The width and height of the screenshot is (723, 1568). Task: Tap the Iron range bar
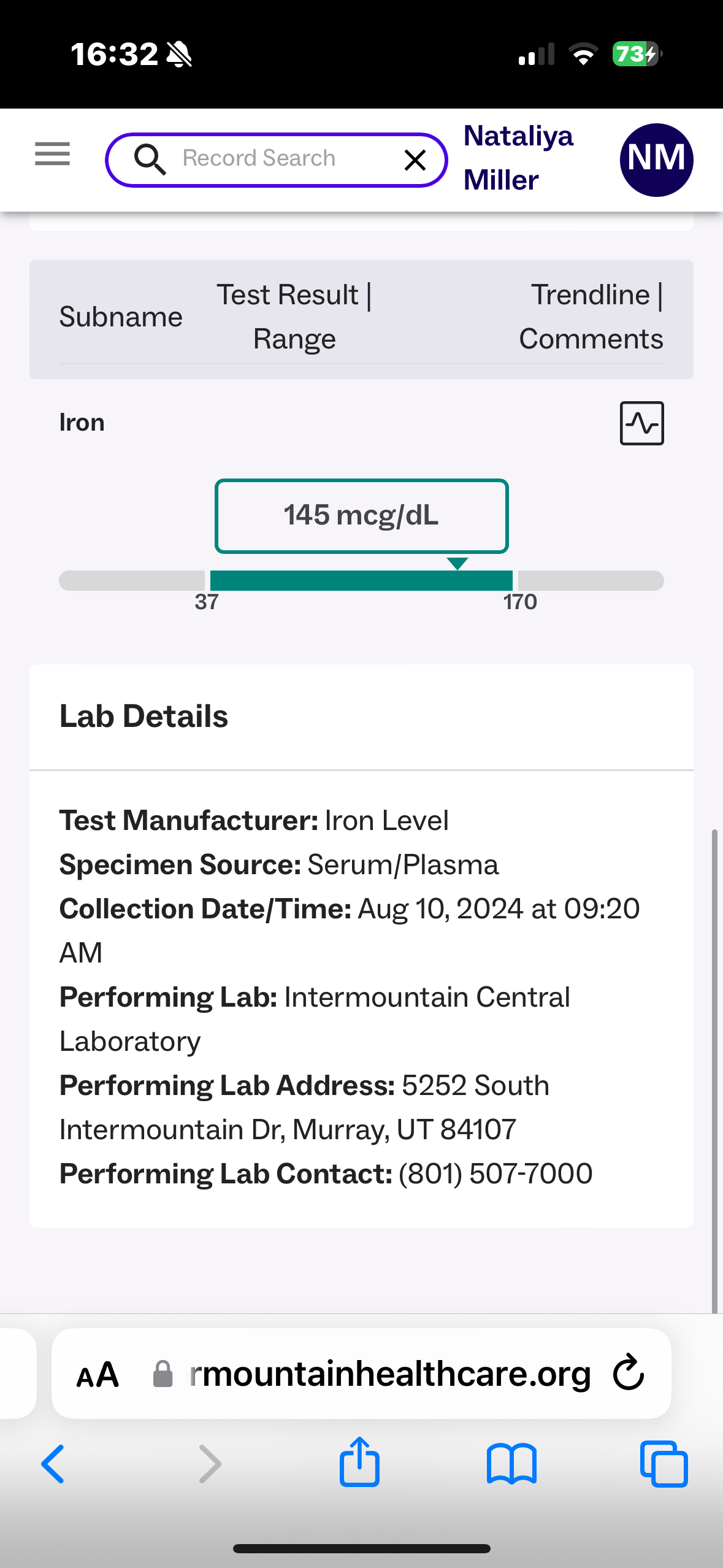pos(361,580)
